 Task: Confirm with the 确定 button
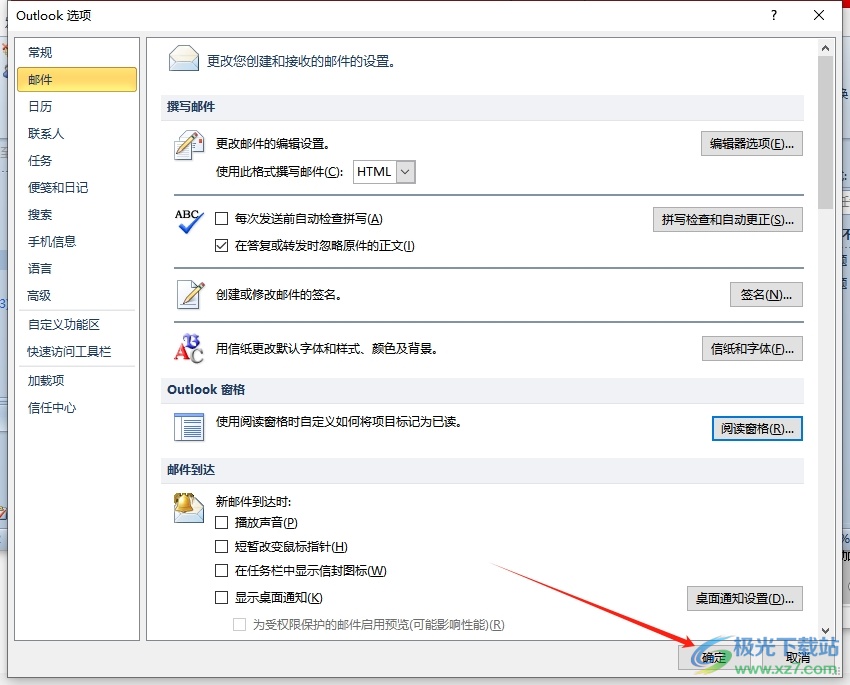click(713, 658)
